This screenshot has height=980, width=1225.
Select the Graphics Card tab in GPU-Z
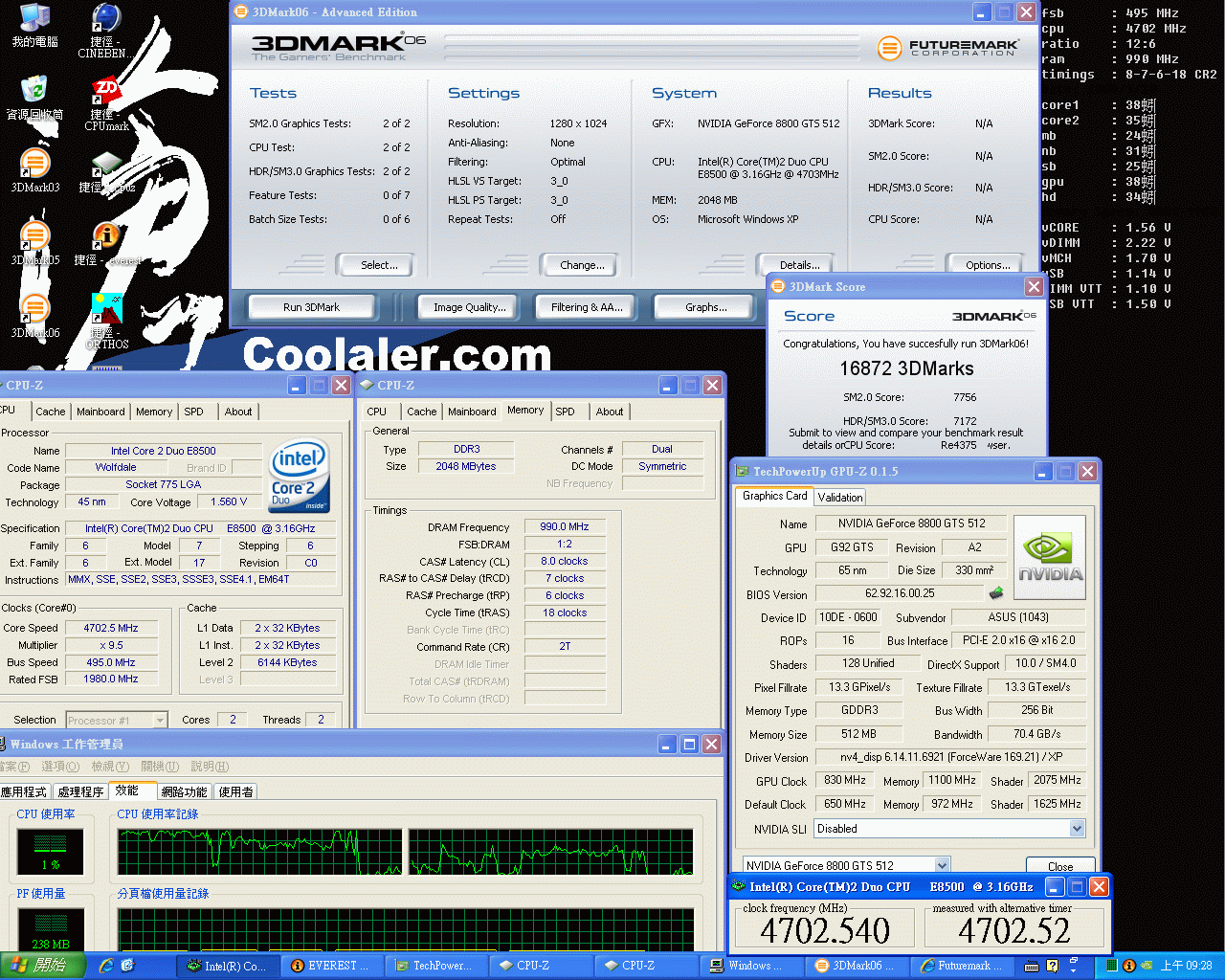[x=774, y=496]
